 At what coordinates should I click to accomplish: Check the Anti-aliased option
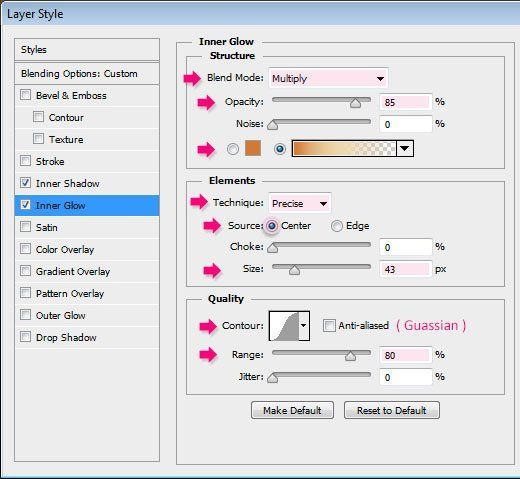click(329, 325)
